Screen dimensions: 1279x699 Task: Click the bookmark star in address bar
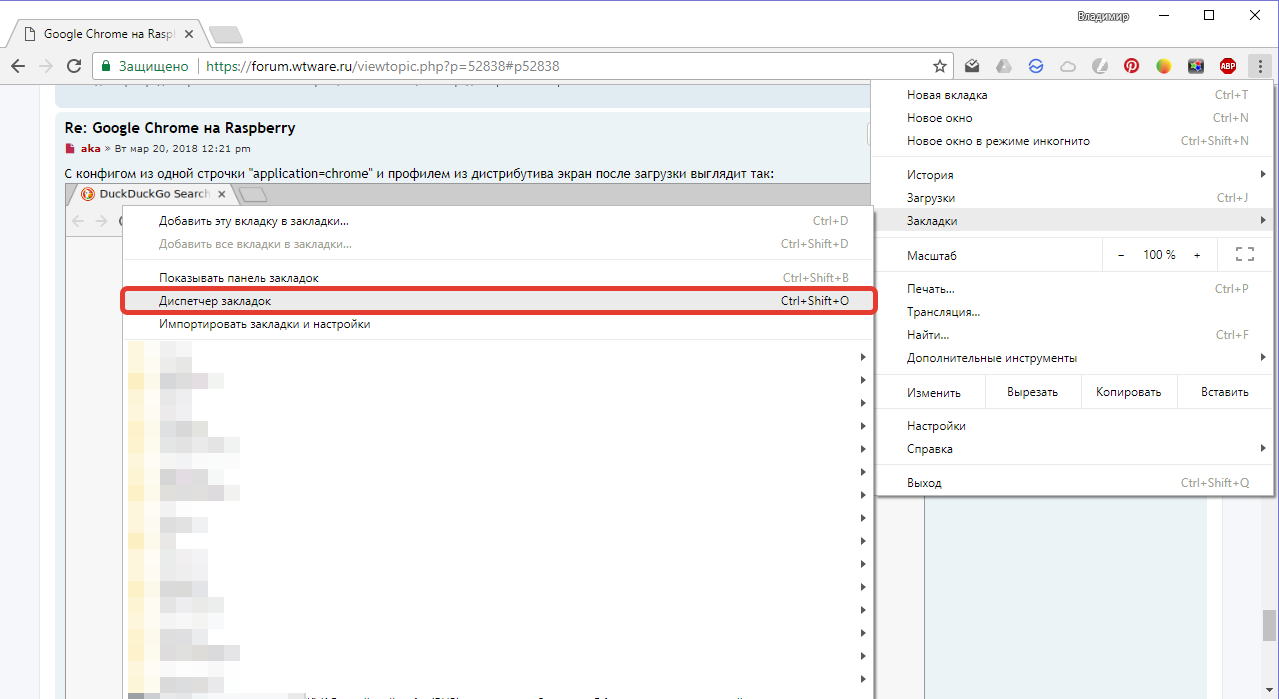tap(939, 66)
